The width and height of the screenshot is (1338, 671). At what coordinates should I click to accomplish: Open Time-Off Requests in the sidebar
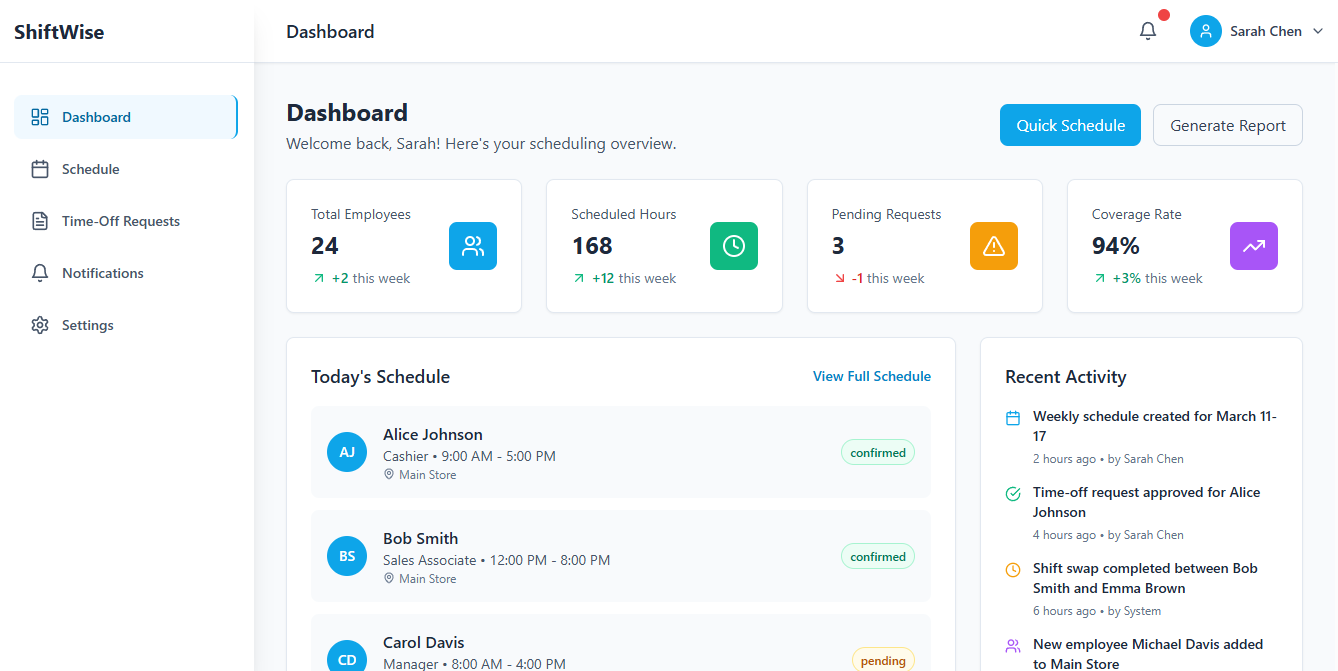click(126, 221)
